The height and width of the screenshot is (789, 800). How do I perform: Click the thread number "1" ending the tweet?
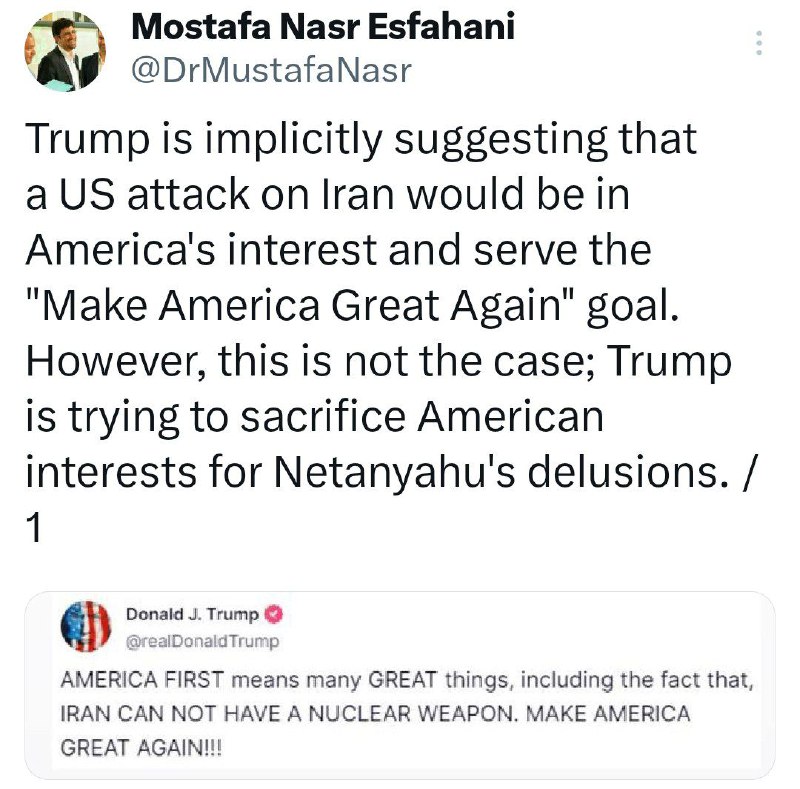pos(34,527)
